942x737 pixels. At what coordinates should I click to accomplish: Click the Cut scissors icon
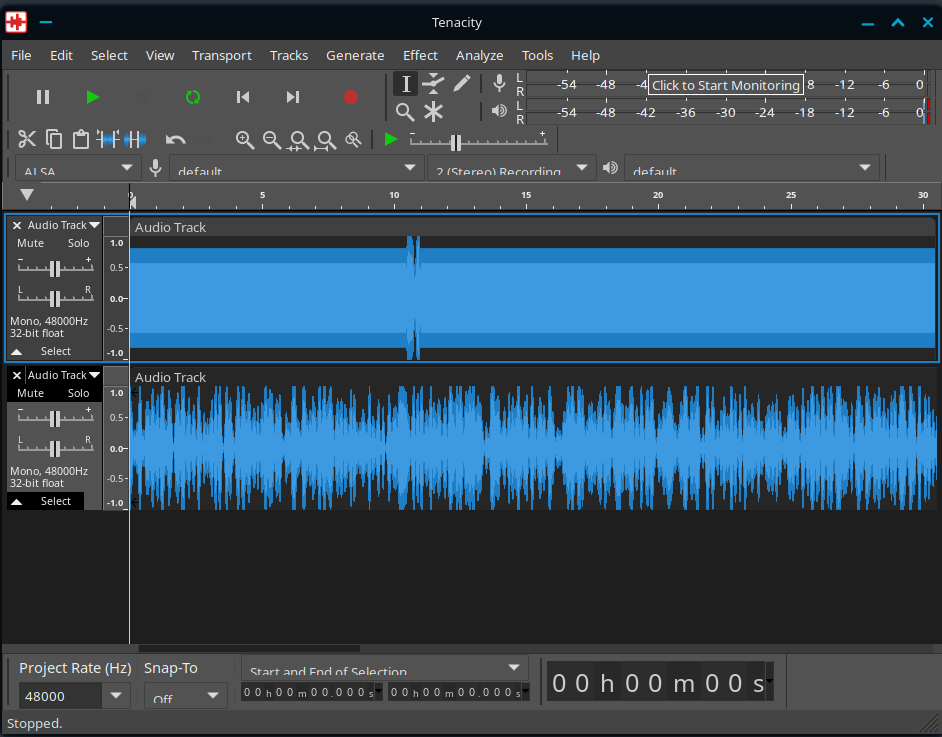27,139
